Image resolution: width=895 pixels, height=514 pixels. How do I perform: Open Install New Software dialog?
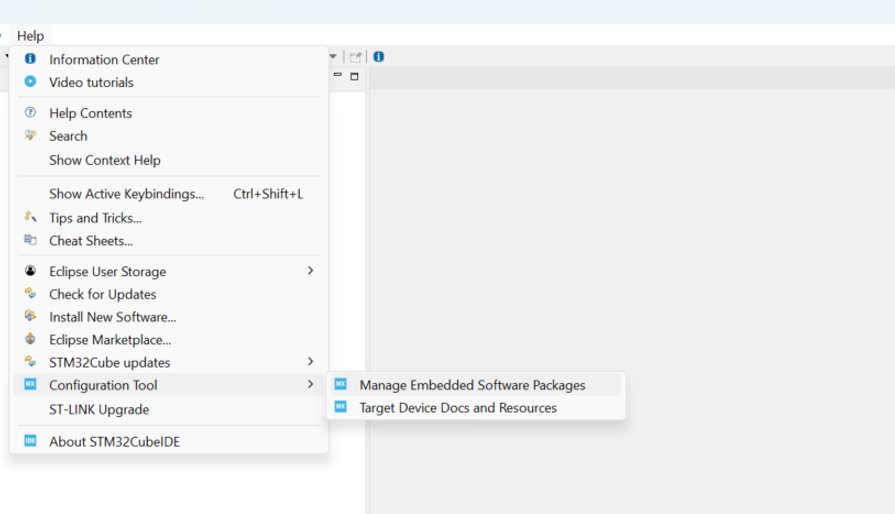pos(112,317)
